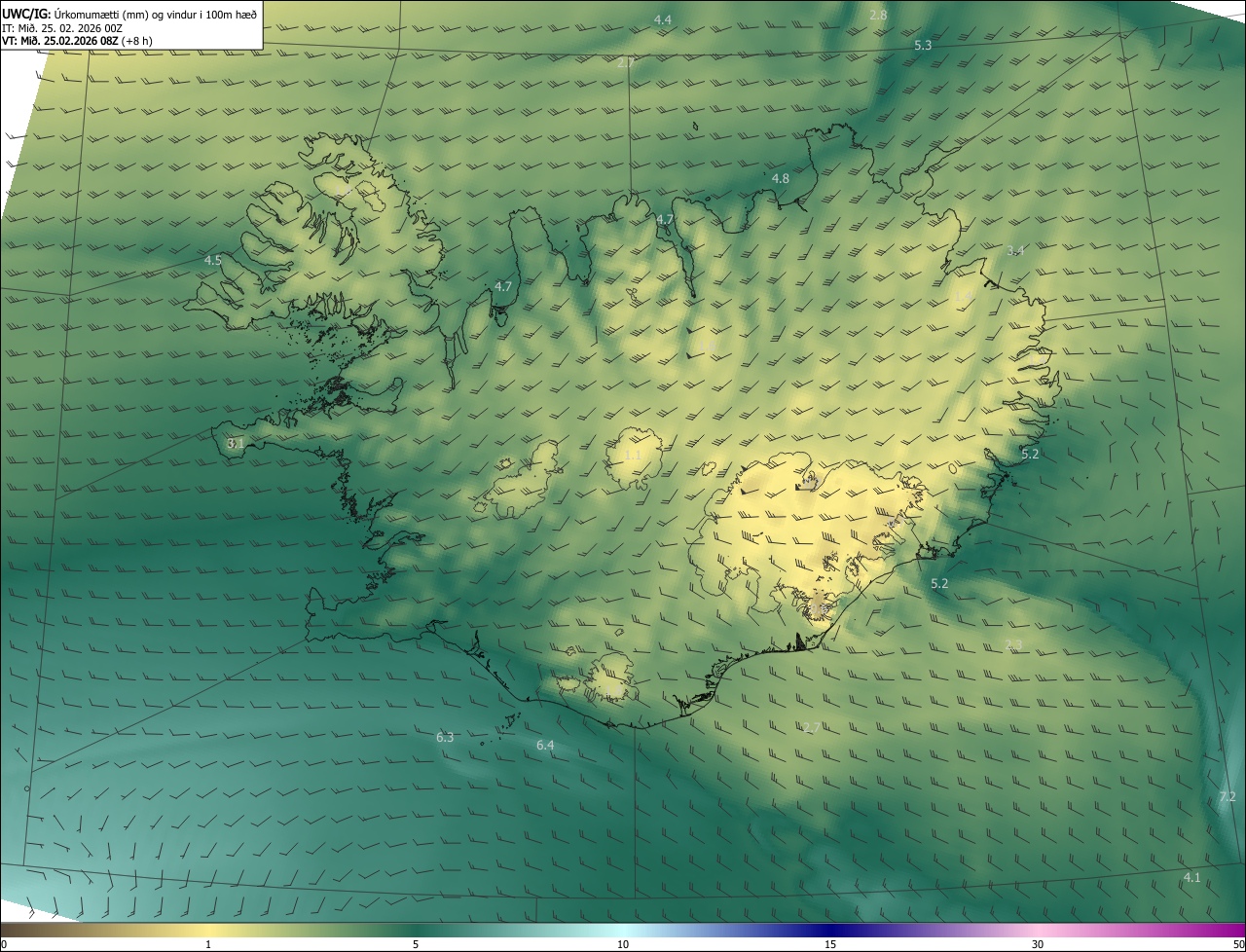Click the 'IT: Mið. 25. 02. 2026 00Z' line
The height and width of the screenshot is (952, 1246).
(x=60, y=27)
